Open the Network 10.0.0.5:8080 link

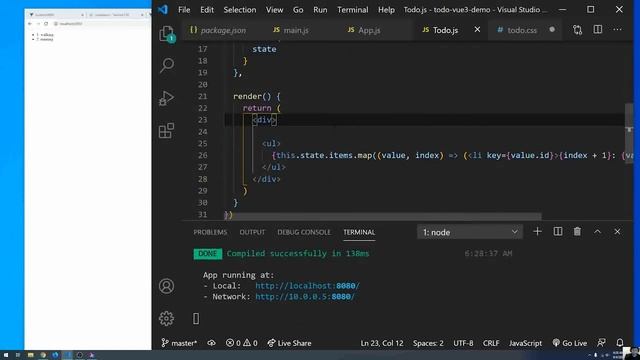305,297
